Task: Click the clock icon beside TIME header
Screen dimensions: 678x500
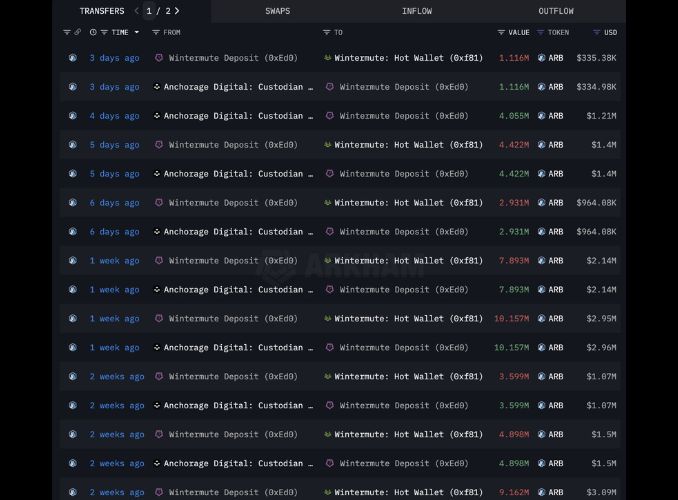Action: click(93, 32)
